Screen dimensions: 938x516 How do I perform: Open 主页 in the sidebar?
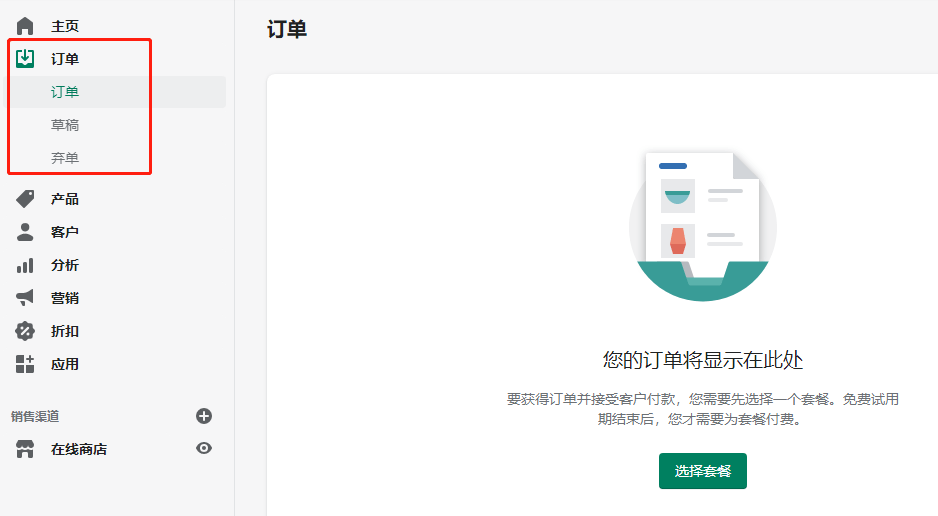[x=65, y=26]
